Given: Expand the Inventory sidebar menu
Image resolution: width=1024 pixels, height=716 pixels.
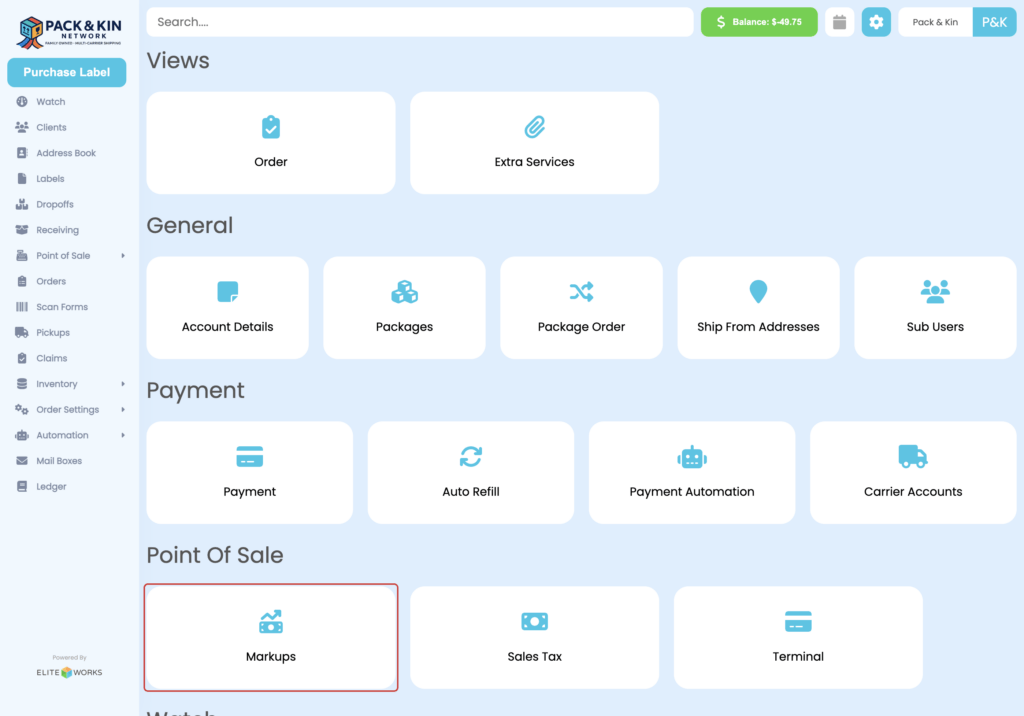Looking at the screenshot, I should tap(55, 383).
